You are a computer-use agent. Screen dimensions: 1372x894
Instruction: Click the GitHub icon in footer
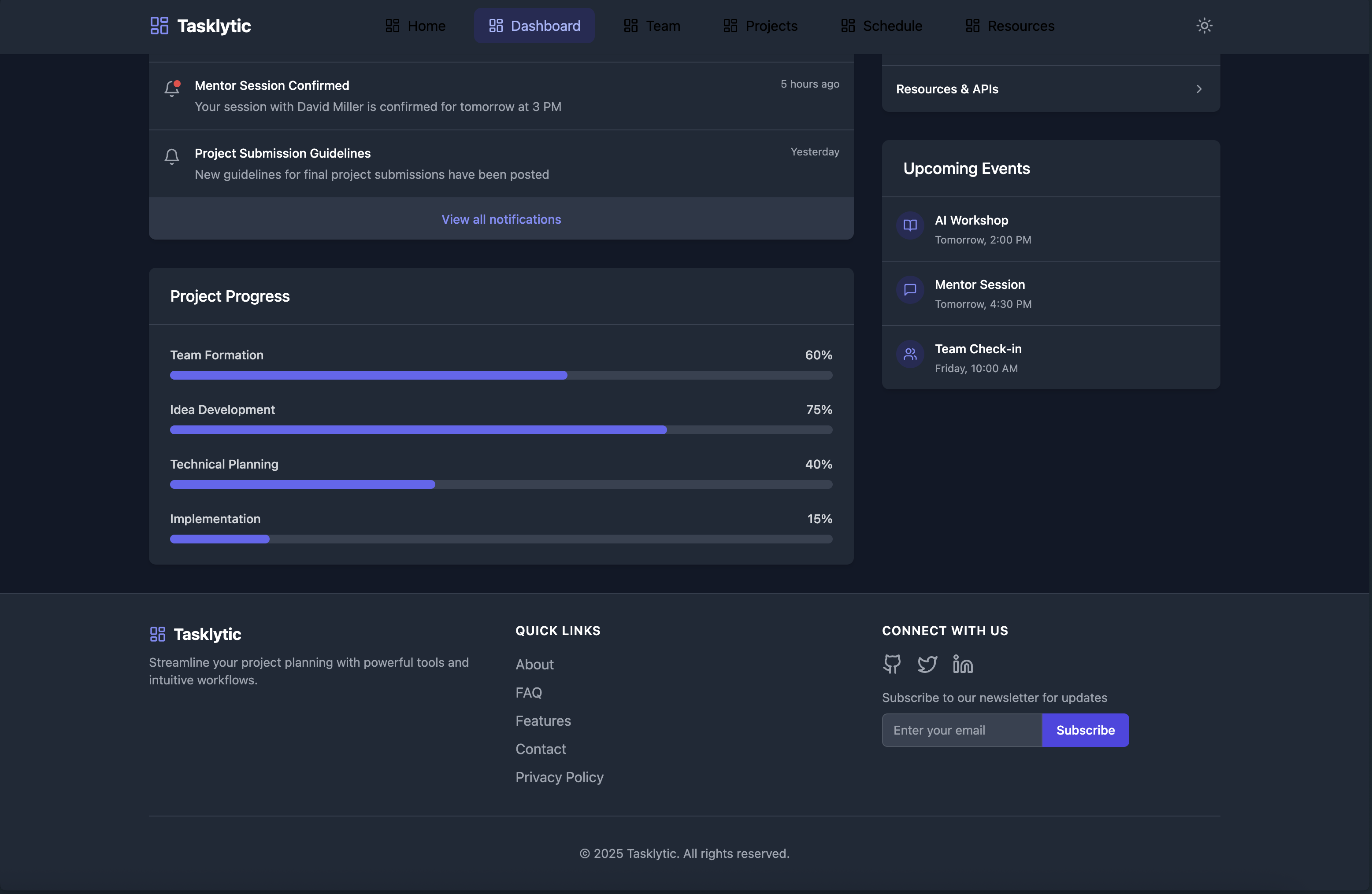[892, 664]
